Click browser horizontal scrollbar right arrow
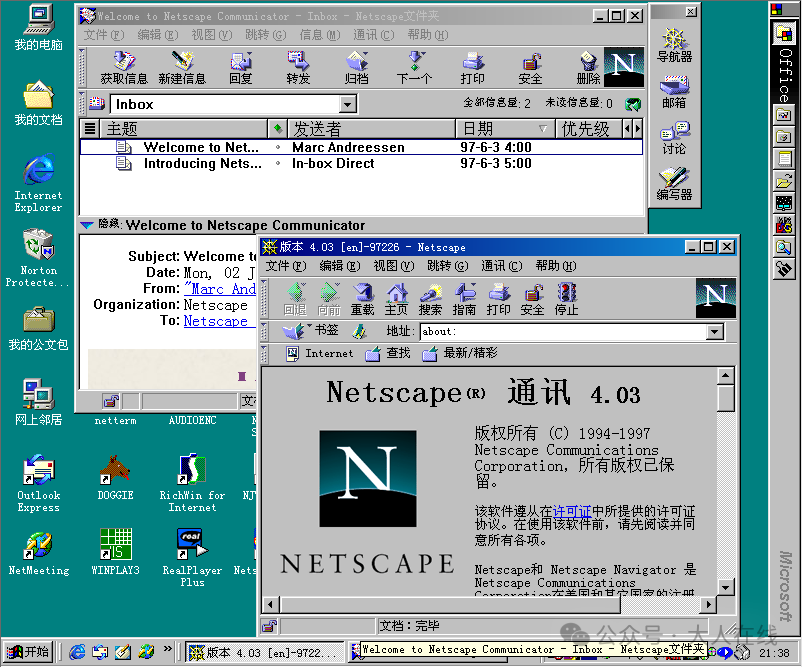Screen dimensions: 803x667 coord(708,605)
